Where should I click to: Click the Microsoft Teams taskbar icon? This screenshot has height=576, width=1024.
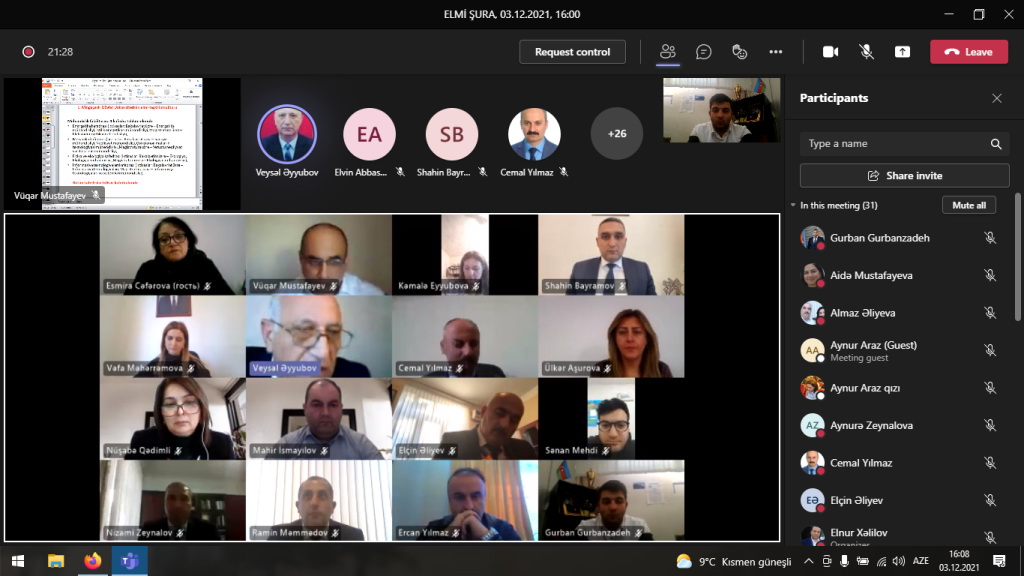129,561
